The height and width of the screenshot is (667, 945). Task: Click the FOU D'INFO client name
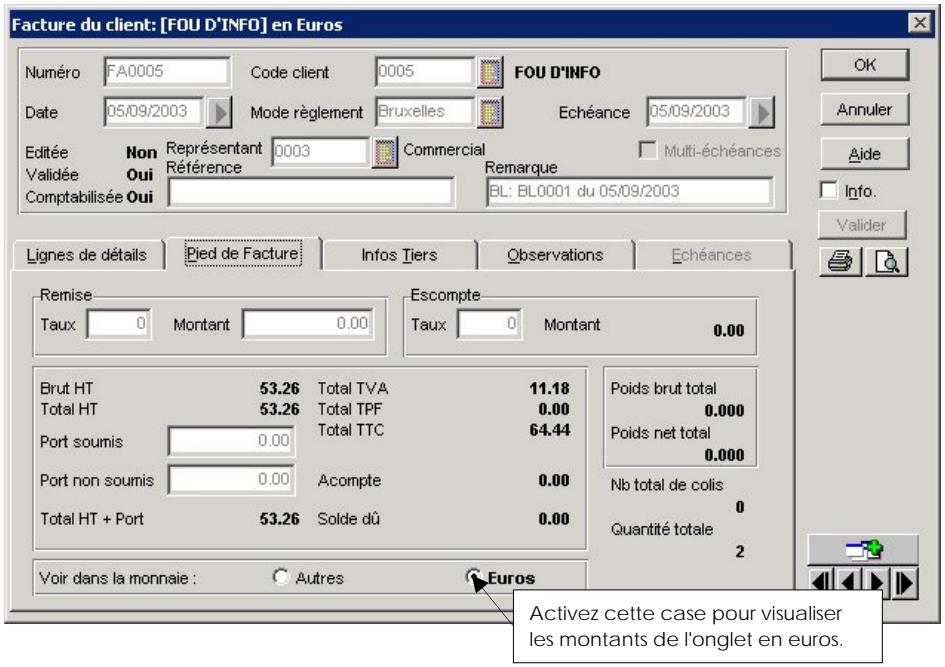click(557, 73)
